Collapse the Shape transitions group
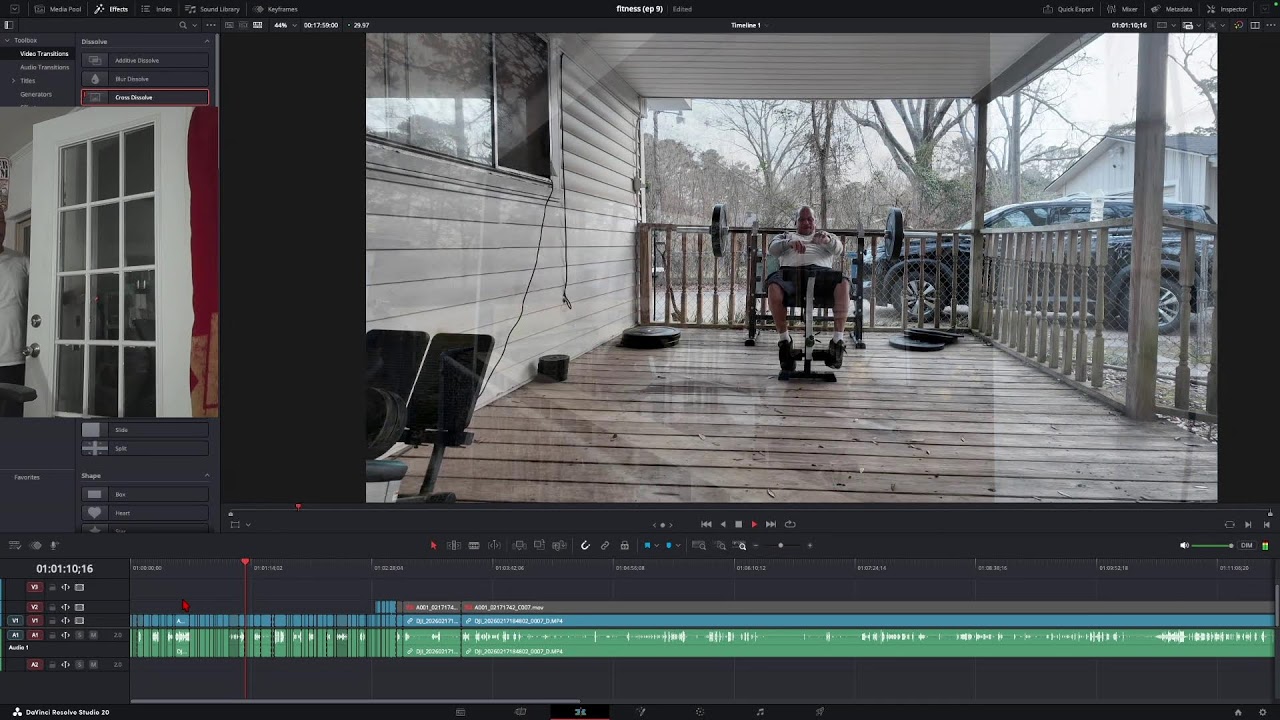The height and width of the screenshot is (720, 1280). 207,475
